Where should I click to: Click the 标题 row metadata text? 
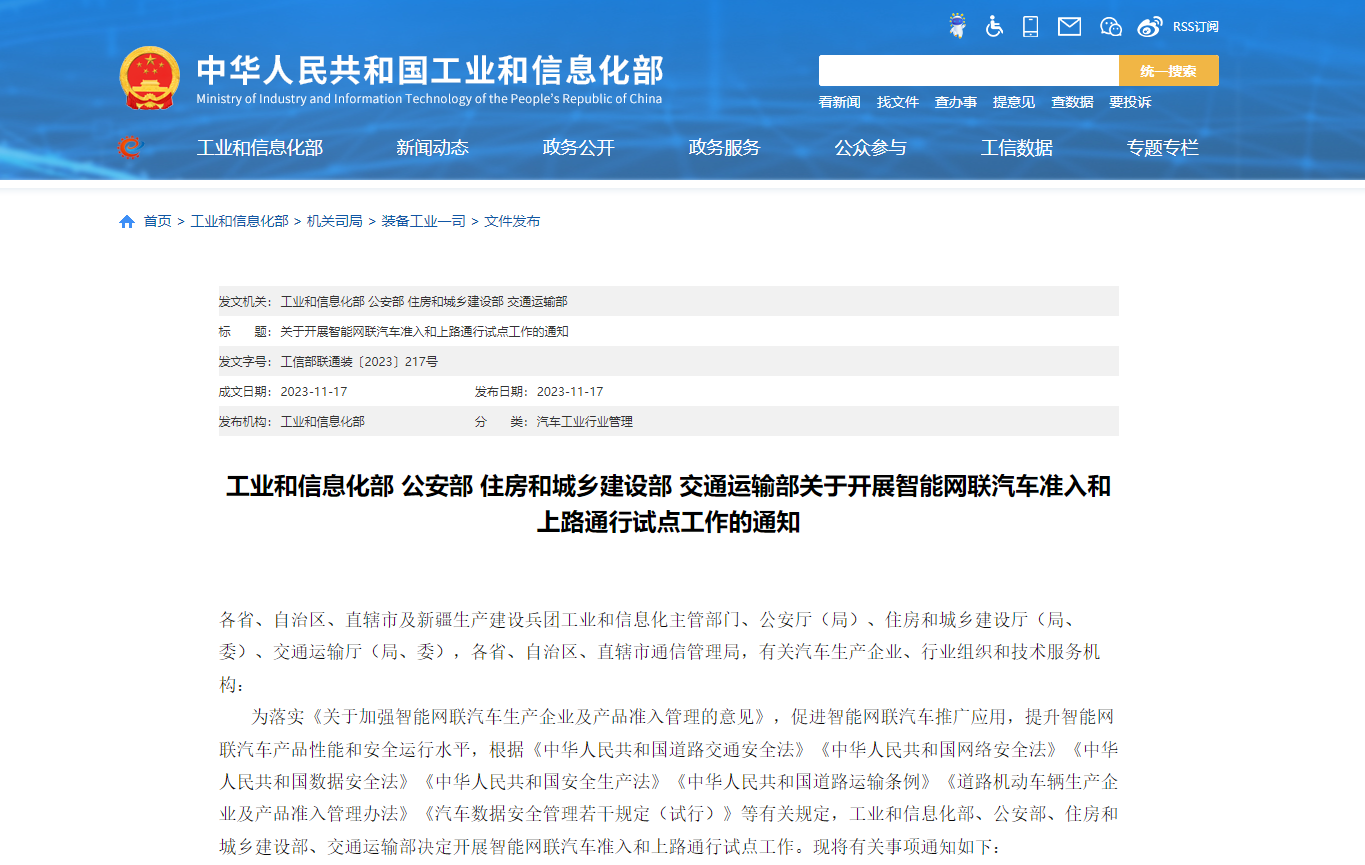(x=424, y=332)
